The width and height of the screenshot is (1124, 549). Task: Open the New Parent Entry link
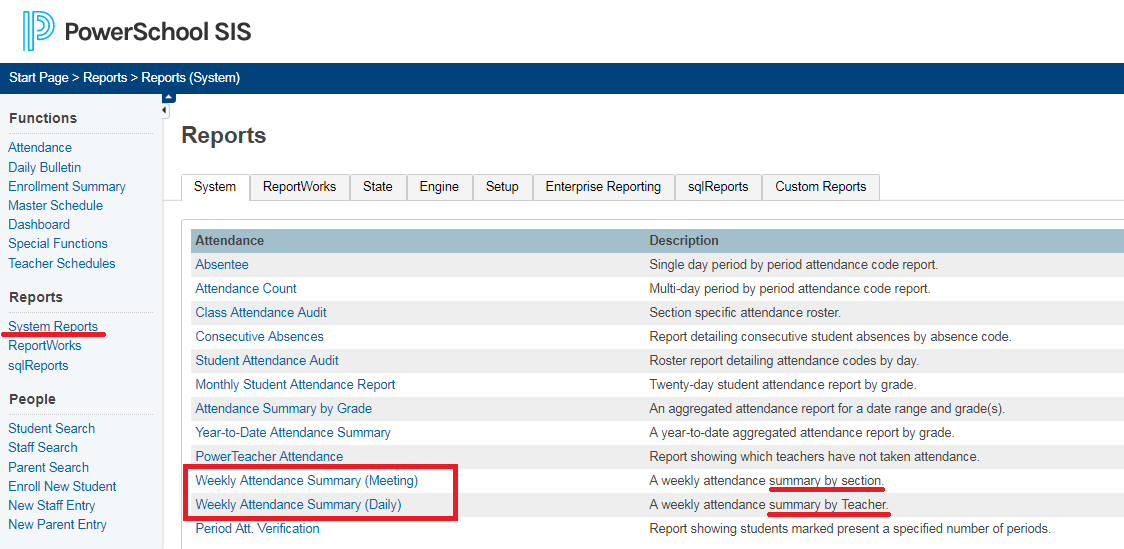pyautogui.click(x=57, y=525)
